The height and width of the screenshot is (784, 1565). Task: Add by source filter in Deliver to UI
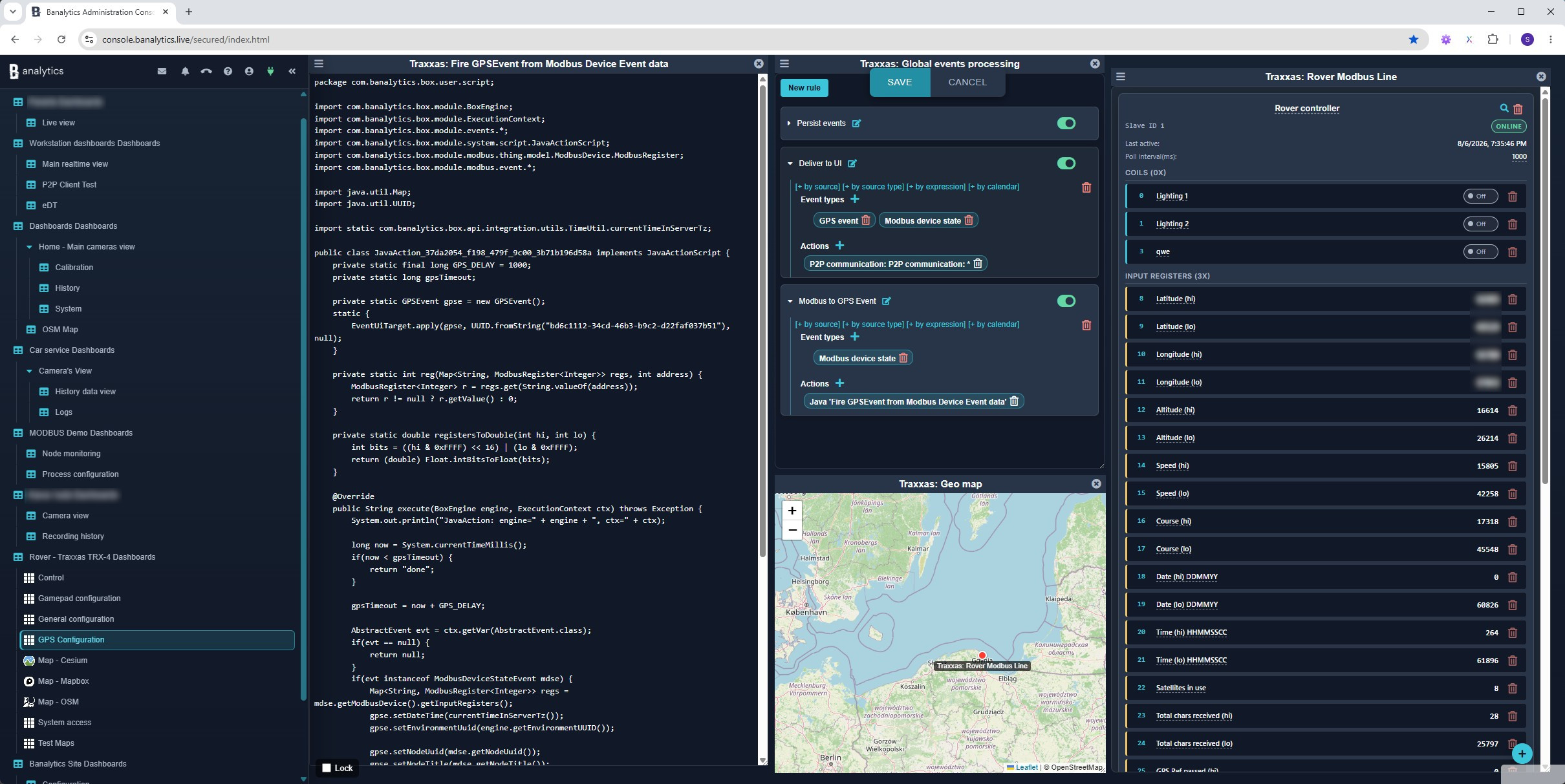click(x=817, y=187)
